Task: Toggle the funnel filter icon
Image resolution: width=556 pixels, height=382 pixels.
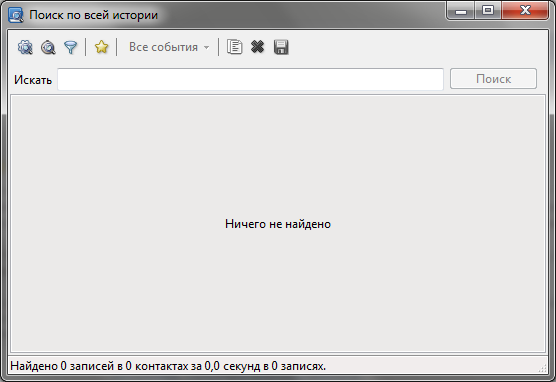Action: click(x=71, y=47)
